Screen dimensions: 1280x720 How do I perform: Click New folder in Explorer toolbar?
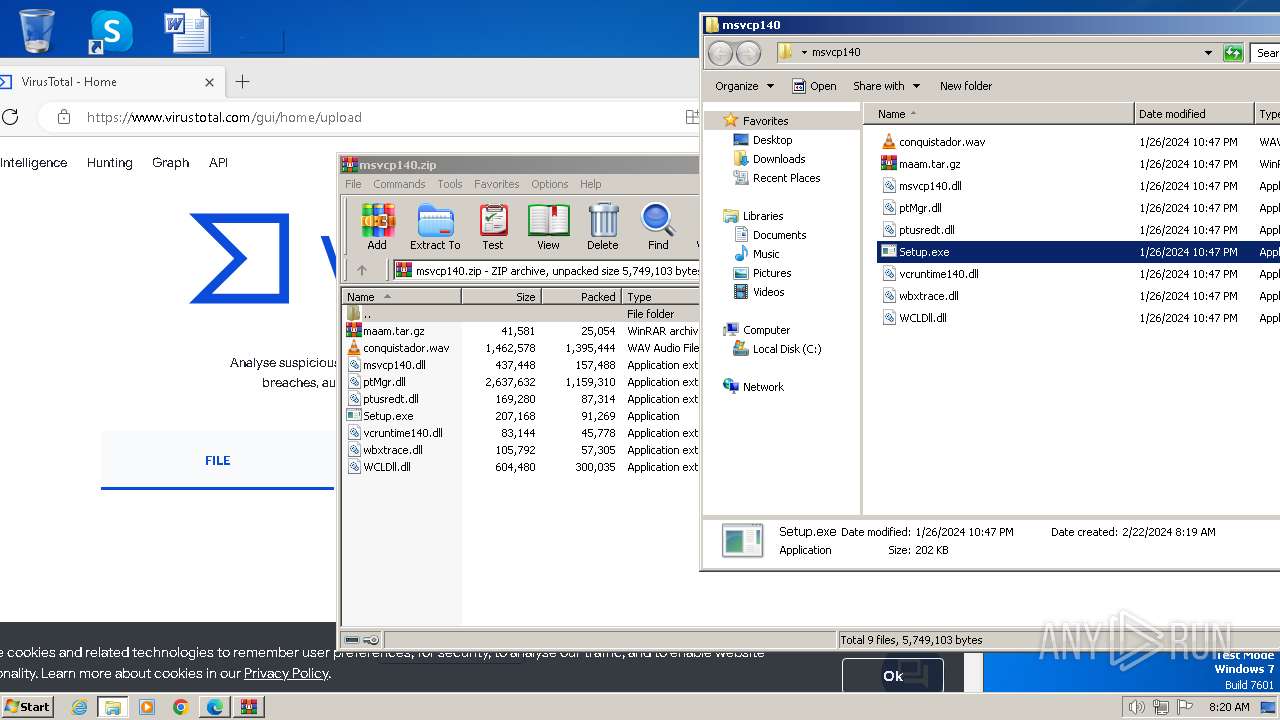965,86
